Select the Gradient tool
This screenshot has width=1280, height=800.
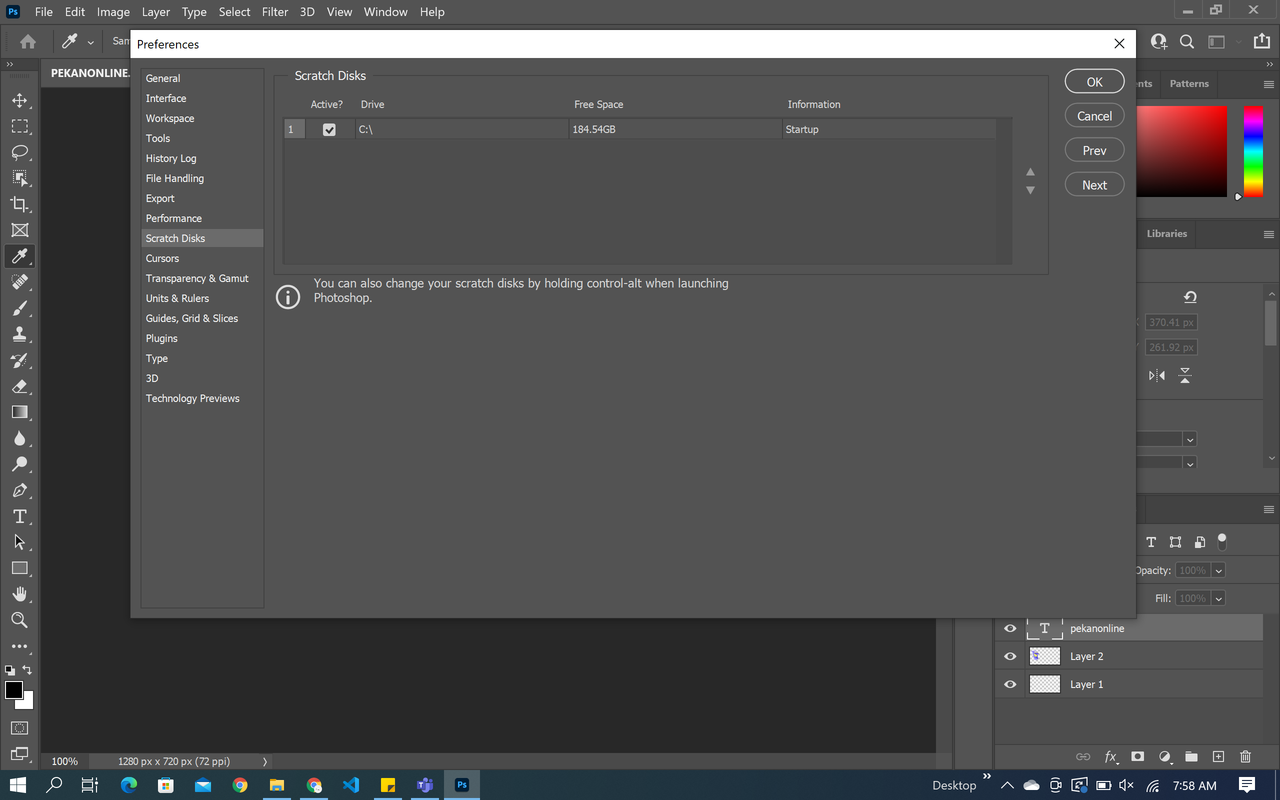tap(19, 412)
